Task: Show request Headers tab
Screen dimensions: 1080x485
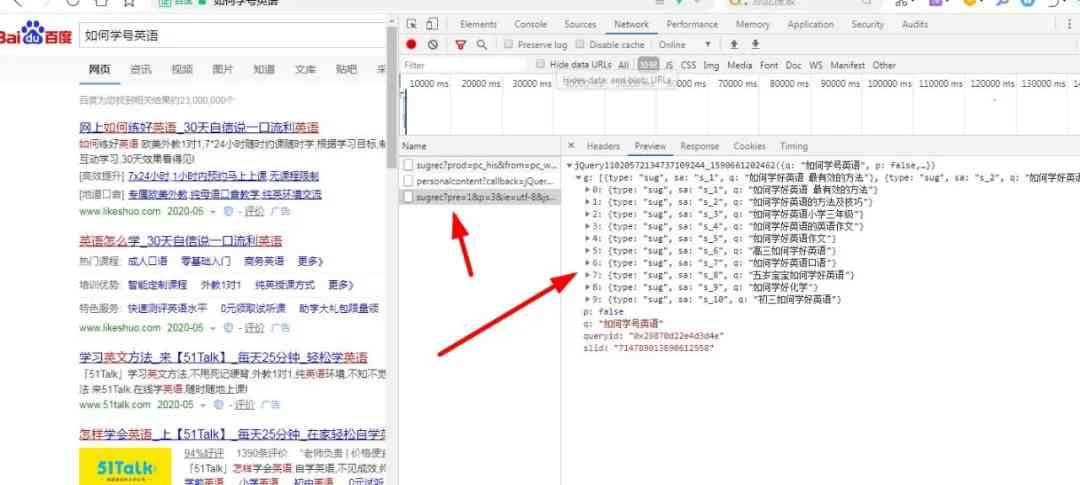Action: (603, 146)
